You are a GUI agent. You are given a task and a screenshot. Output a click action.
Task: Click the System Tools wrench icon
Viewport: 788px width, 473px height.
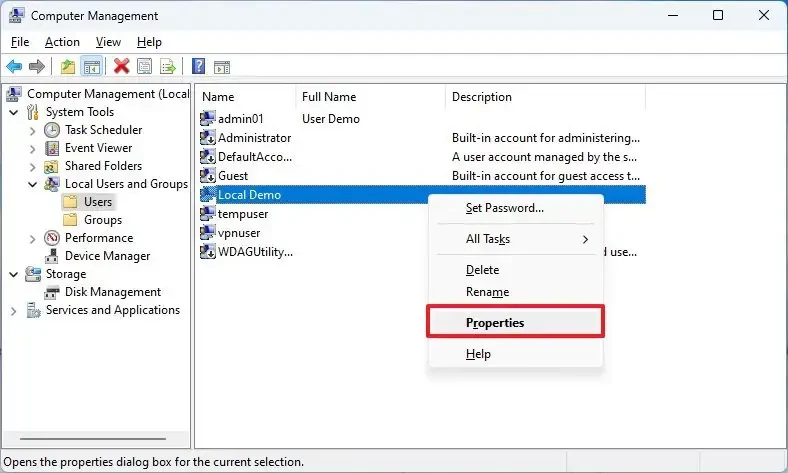click(x=33, y=112)
